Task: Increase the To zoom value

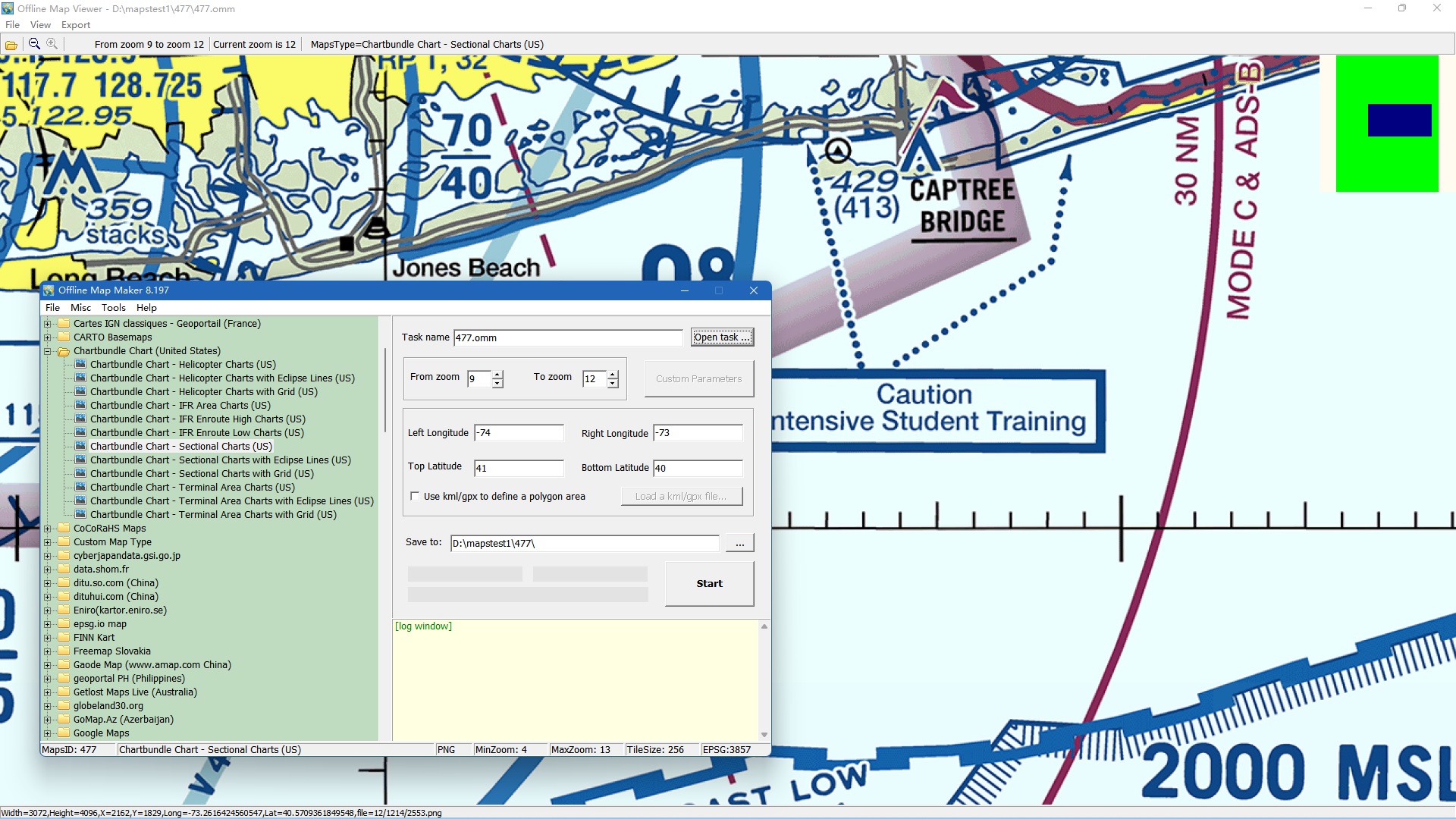Action: [x=613, y=375]
